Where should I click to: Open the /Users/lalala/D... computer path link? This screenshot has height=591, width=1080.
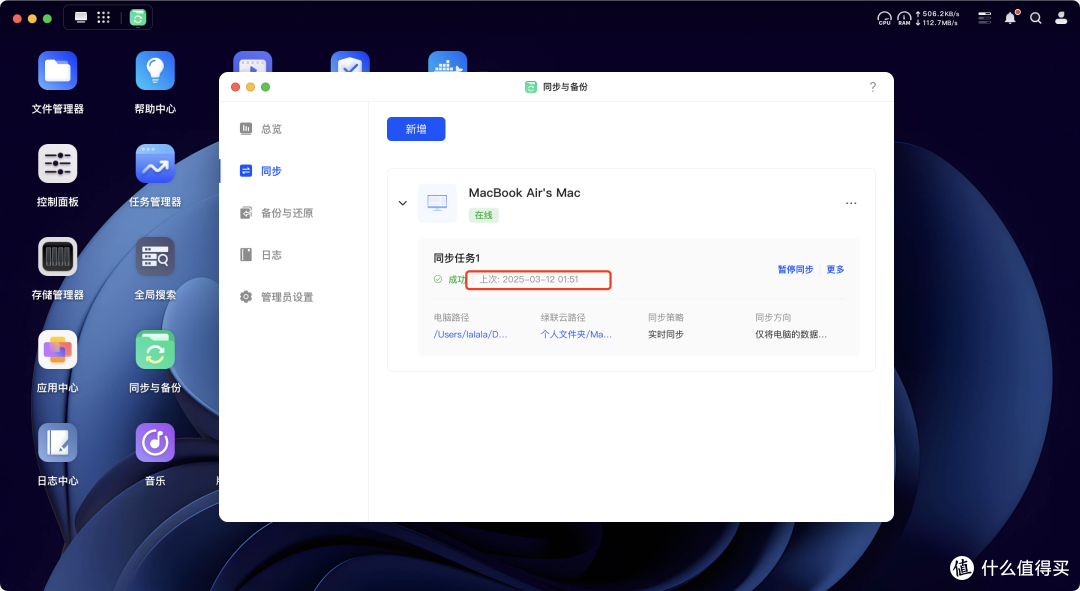point(470,334)
